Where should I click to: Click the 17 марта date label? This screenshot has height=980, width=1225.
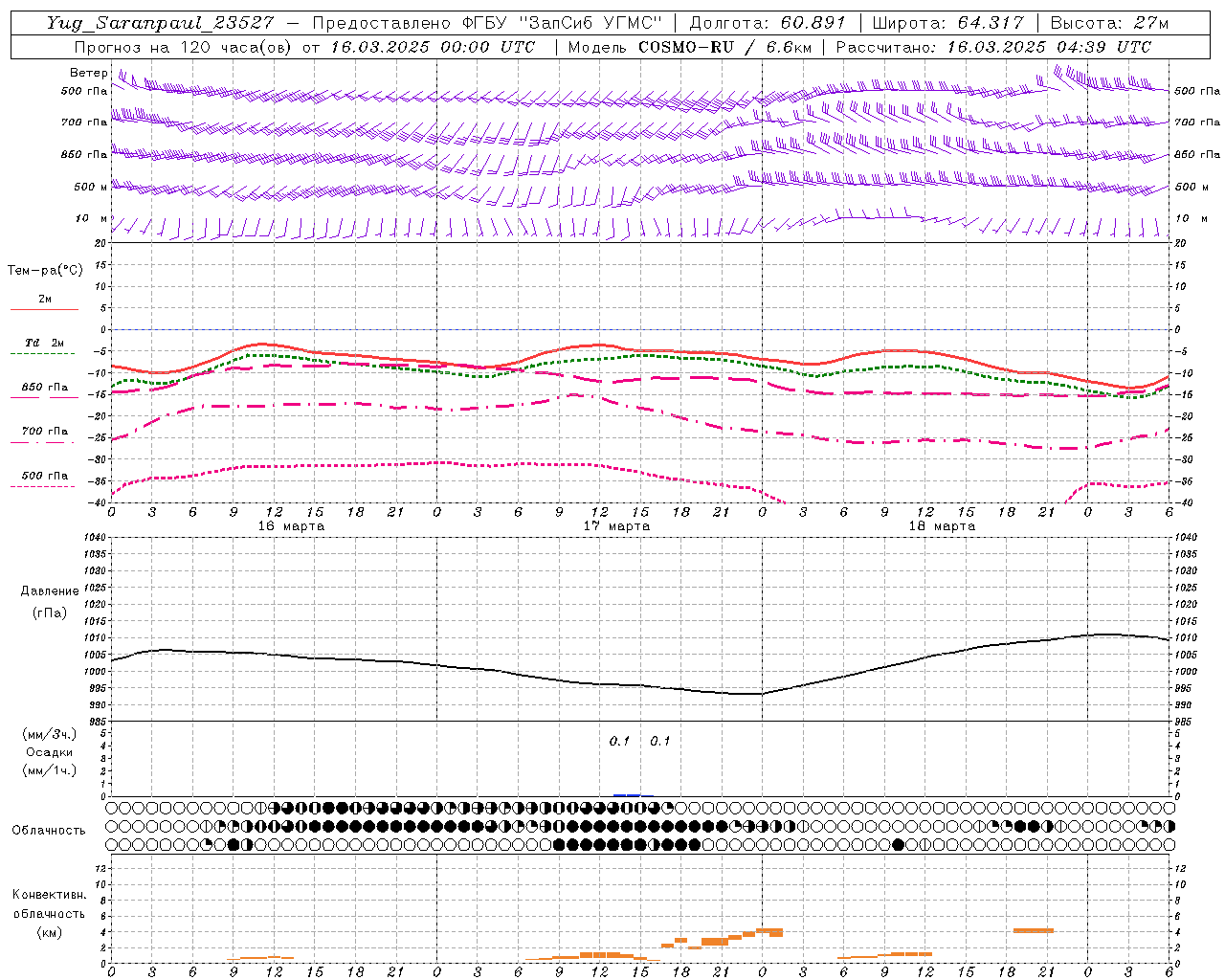(x=616, y=526)
